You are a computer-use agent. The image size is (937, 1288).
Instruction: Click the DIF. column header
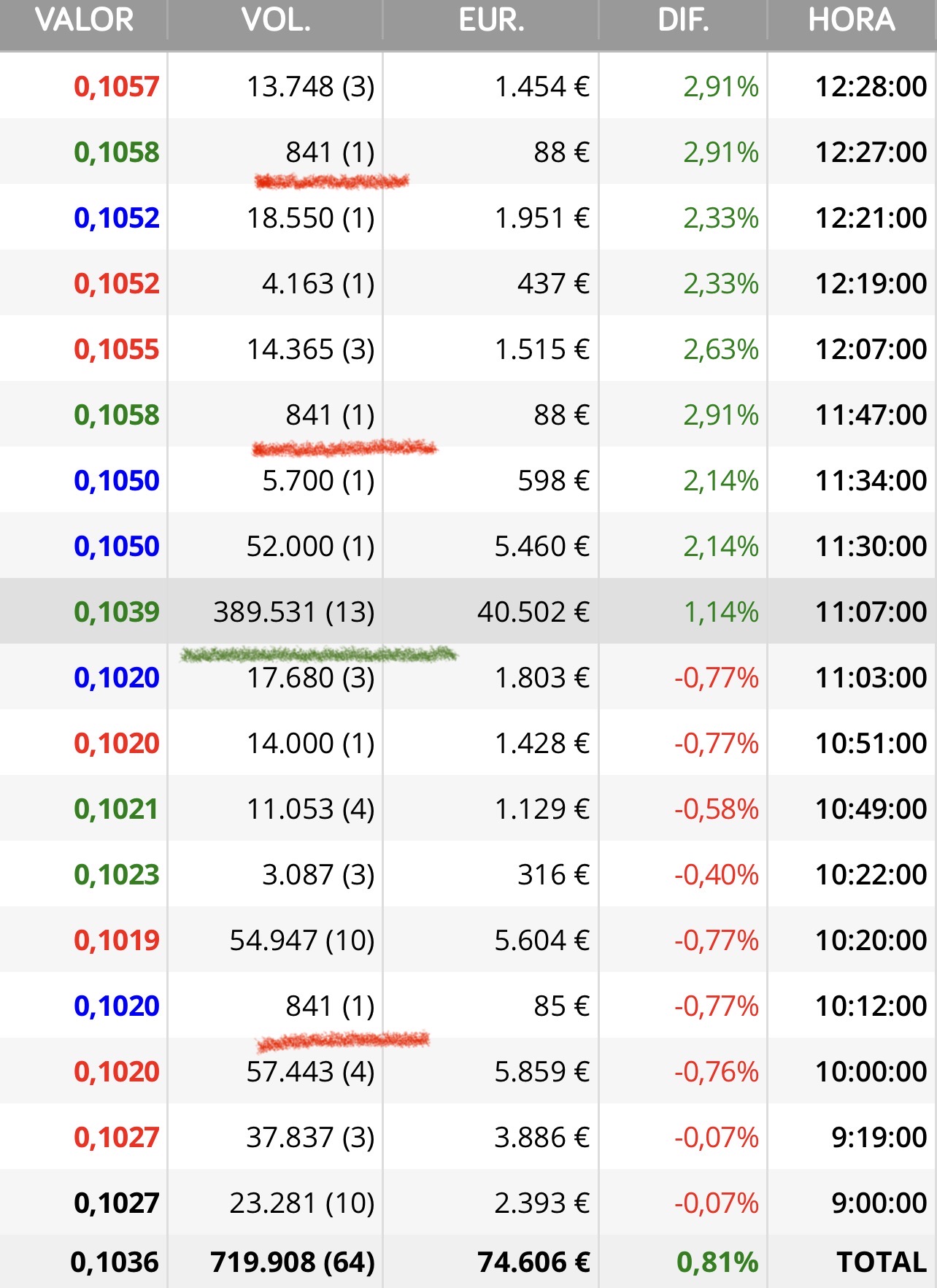[x=683, y=20]
